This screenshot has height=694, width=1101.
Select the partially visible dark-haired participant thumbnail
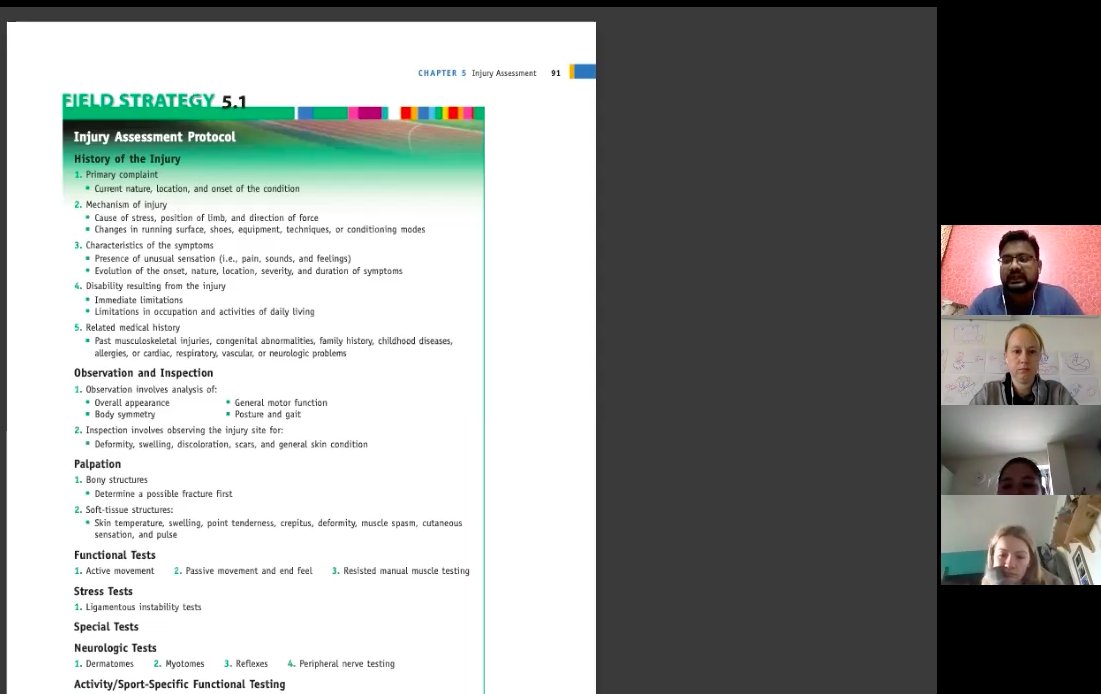1021,450
